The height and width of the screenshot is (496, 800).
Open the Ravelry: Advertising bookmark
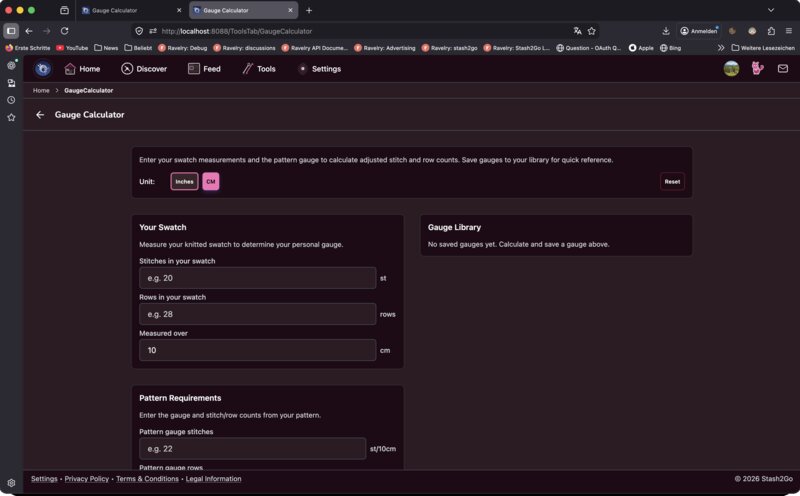click(385, 48)
